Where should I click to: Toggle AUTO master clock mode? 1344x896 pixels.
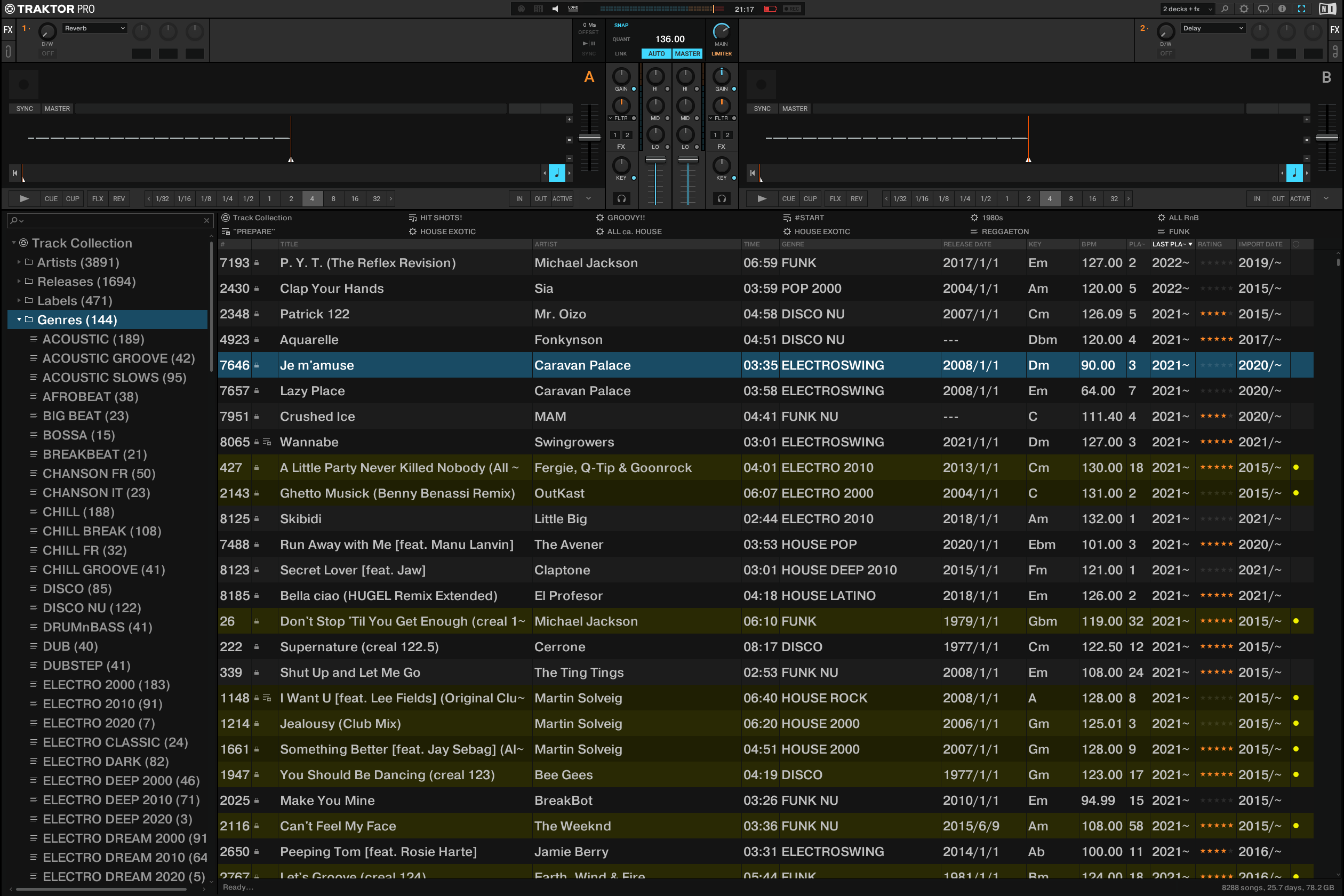(x=656, y=54)
